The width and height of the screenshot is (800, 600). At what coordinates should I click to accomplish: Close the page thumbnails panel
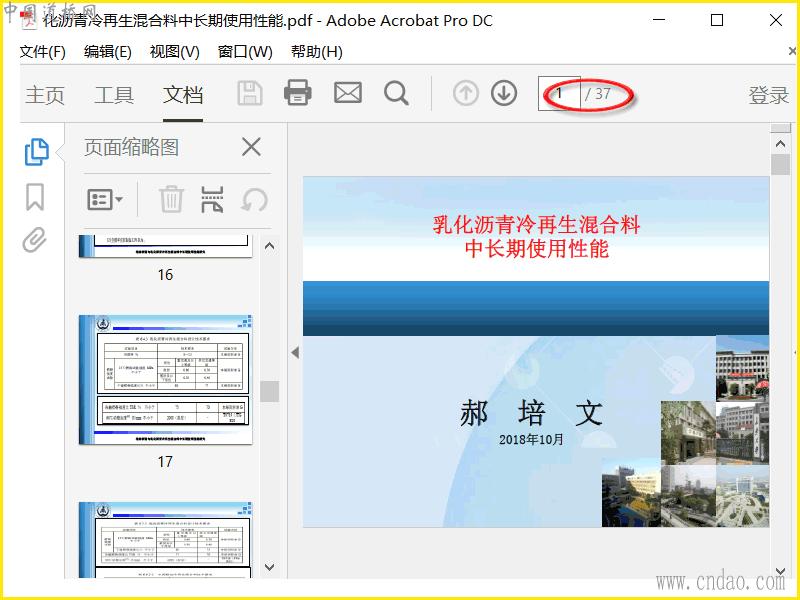coord(251,147)
